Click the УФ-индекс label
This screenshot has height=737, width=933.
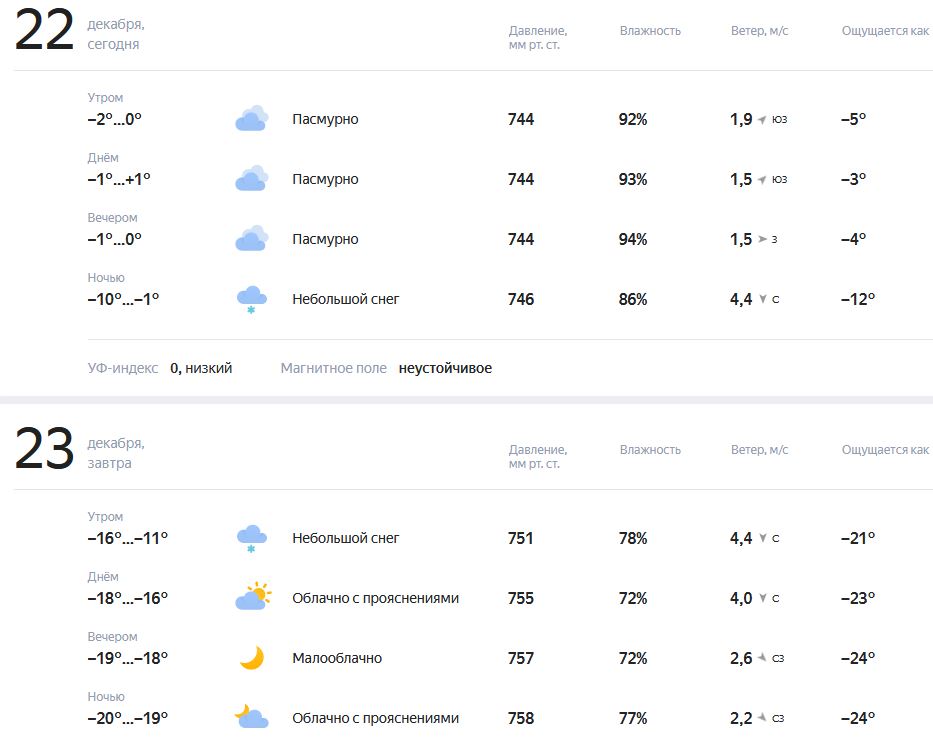click(123, 368)
